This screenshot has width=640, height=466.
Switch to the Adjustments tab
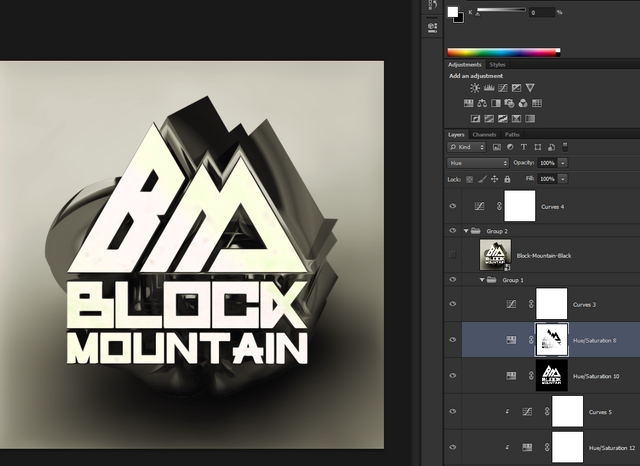[x=464, y=64]
